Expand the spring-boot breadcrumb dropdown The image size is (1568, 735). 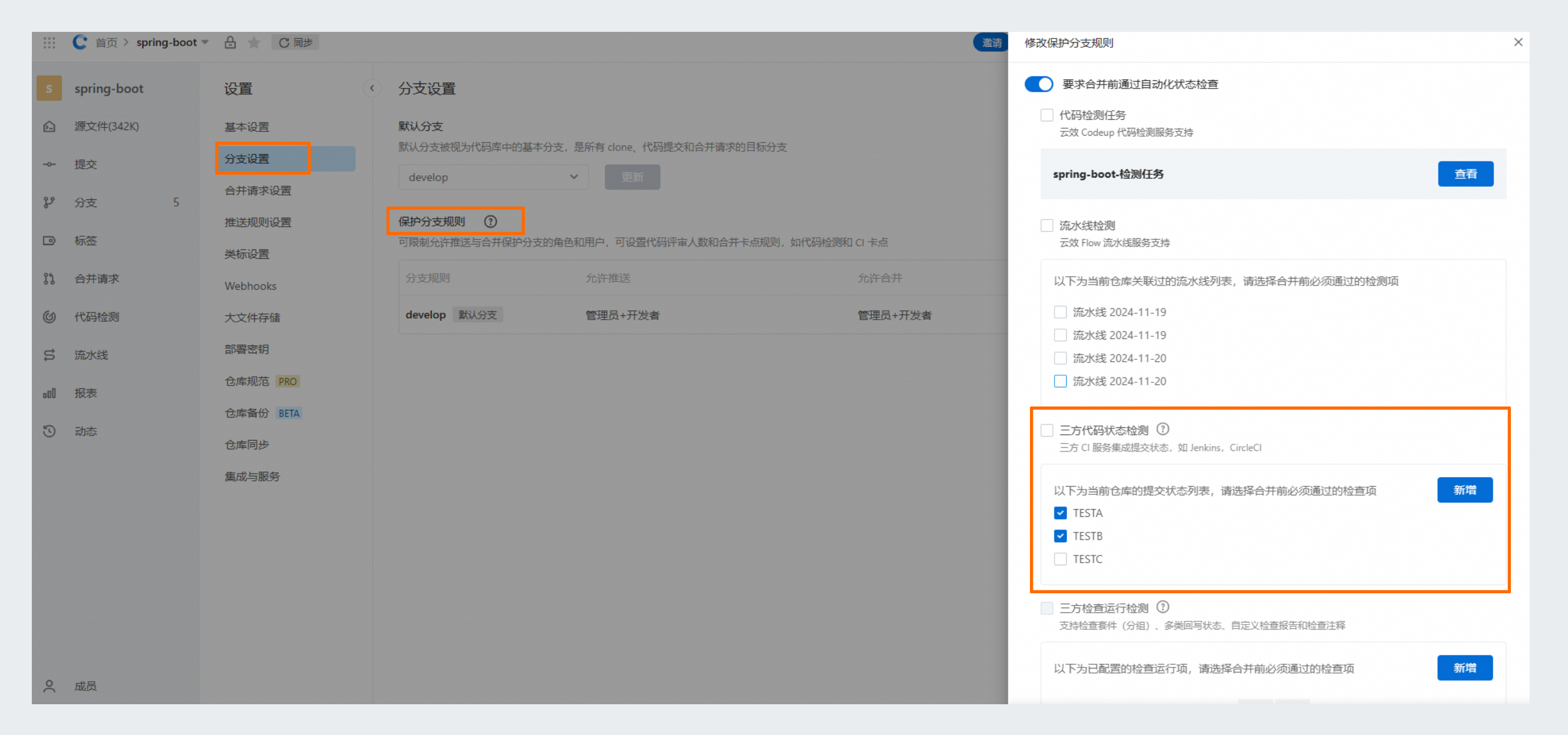pos(205,42)
